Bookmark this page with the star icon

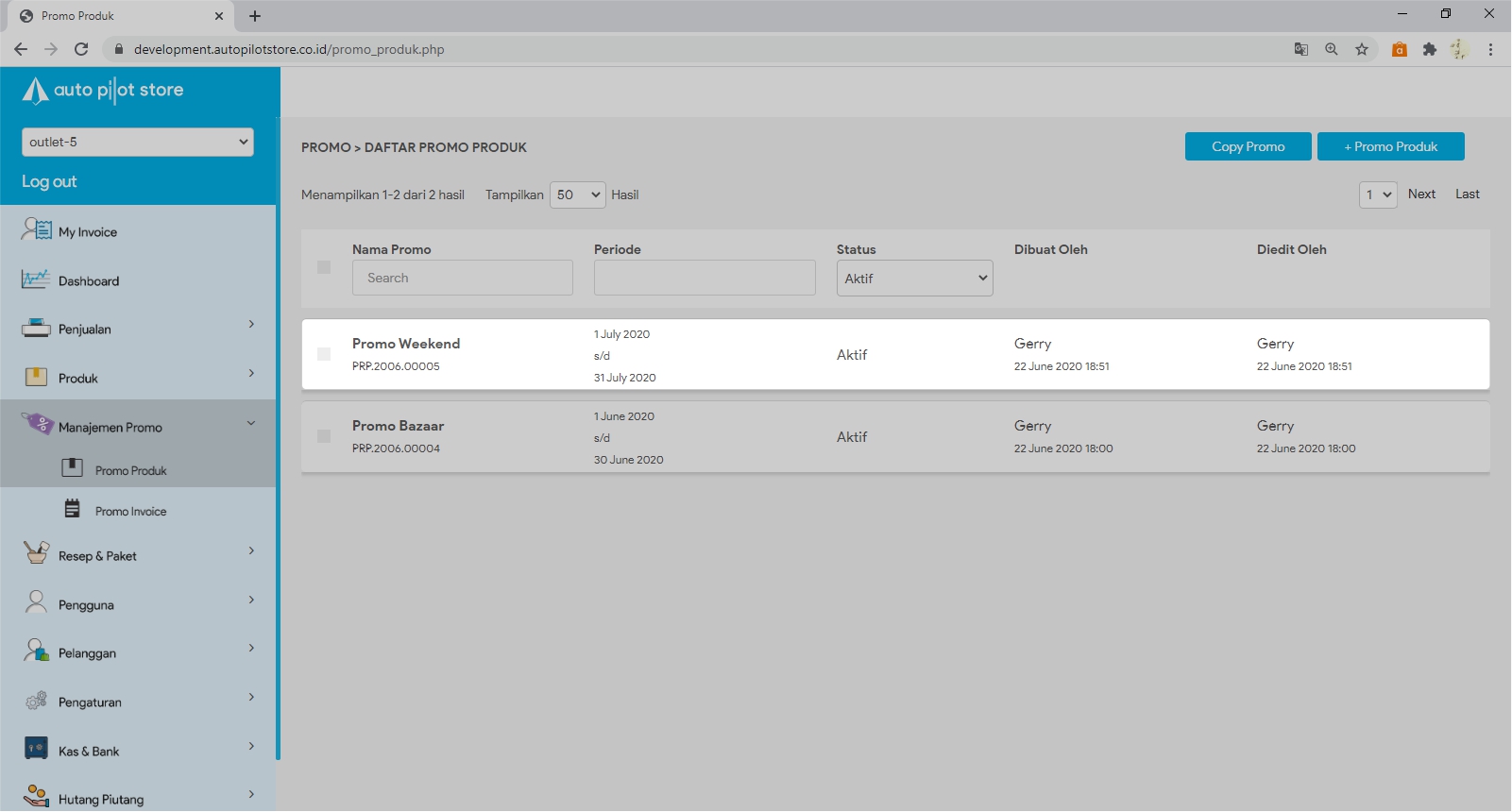tap(1361, 49)
